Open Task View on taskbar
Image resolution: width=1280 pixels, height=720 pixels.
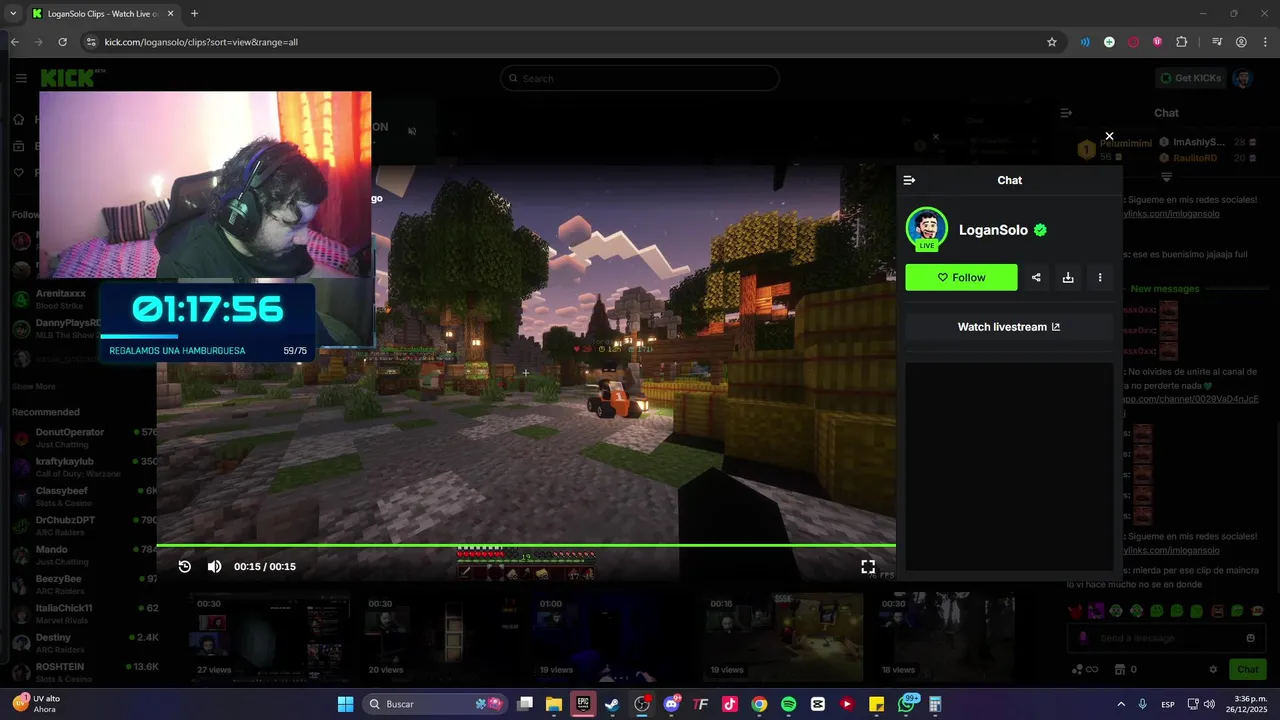tap(525, 704)
